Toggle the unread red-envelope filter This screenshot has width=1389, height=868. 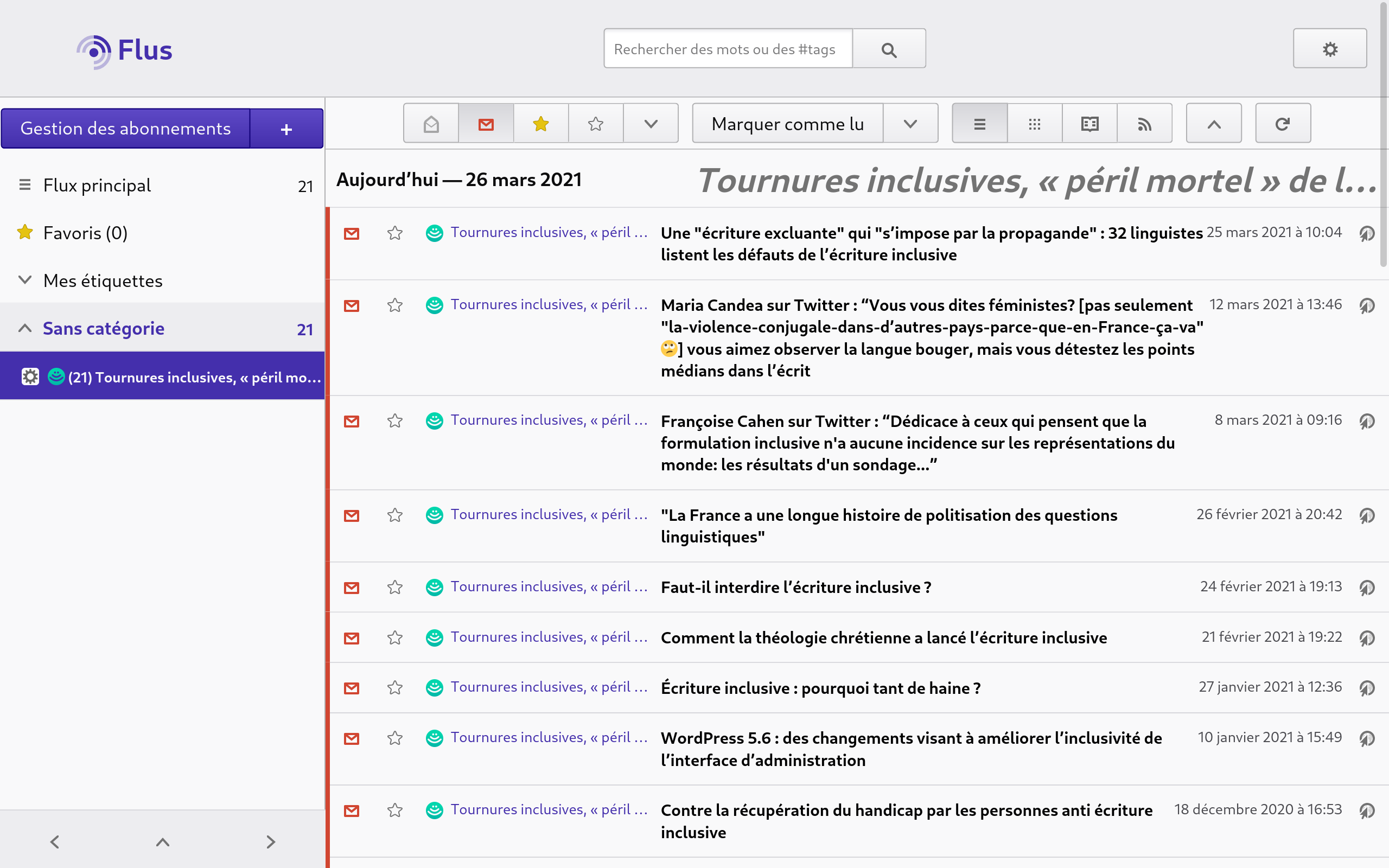click(x=486, y=124)
